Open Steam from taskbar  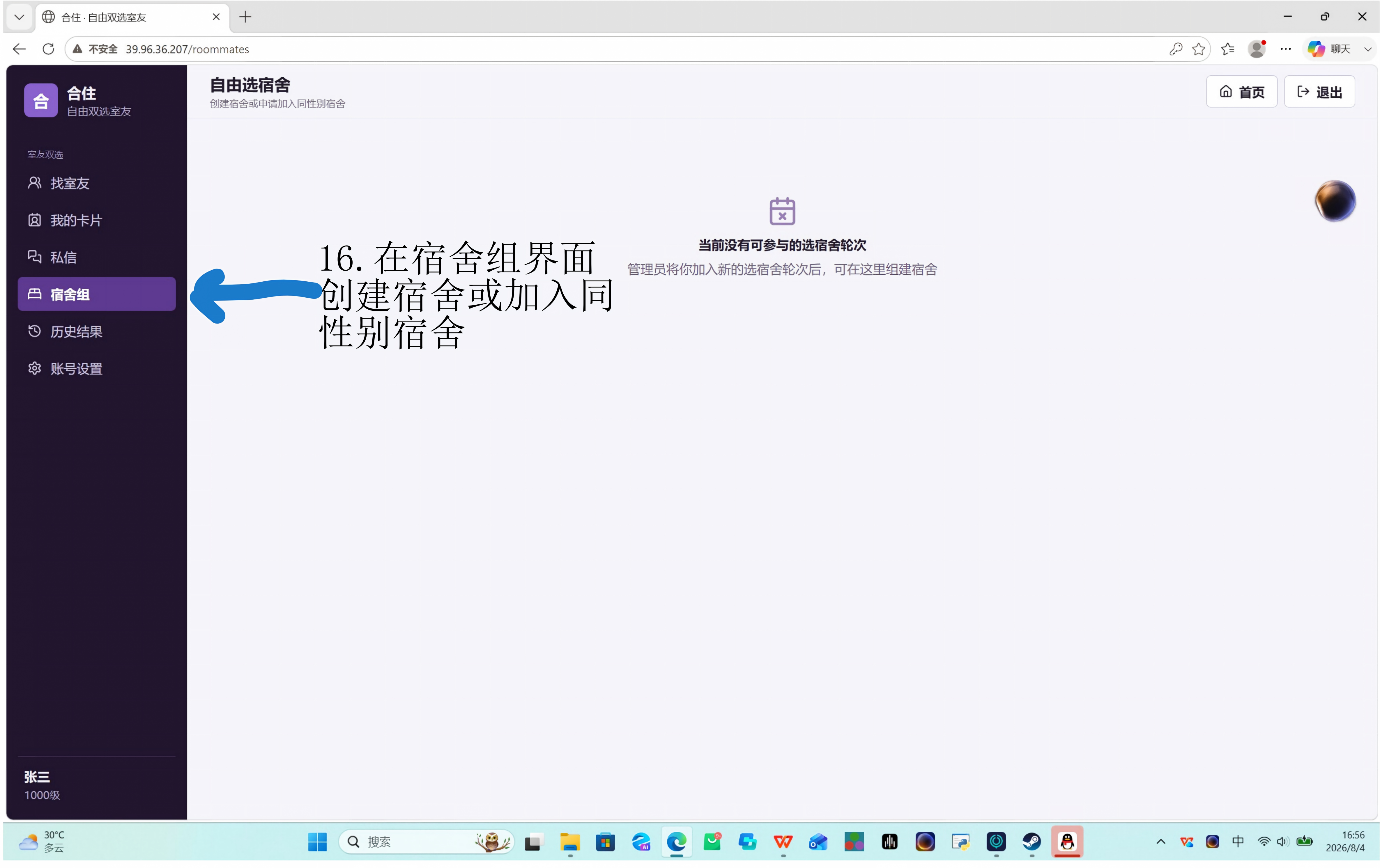[x=1032, y=842]
